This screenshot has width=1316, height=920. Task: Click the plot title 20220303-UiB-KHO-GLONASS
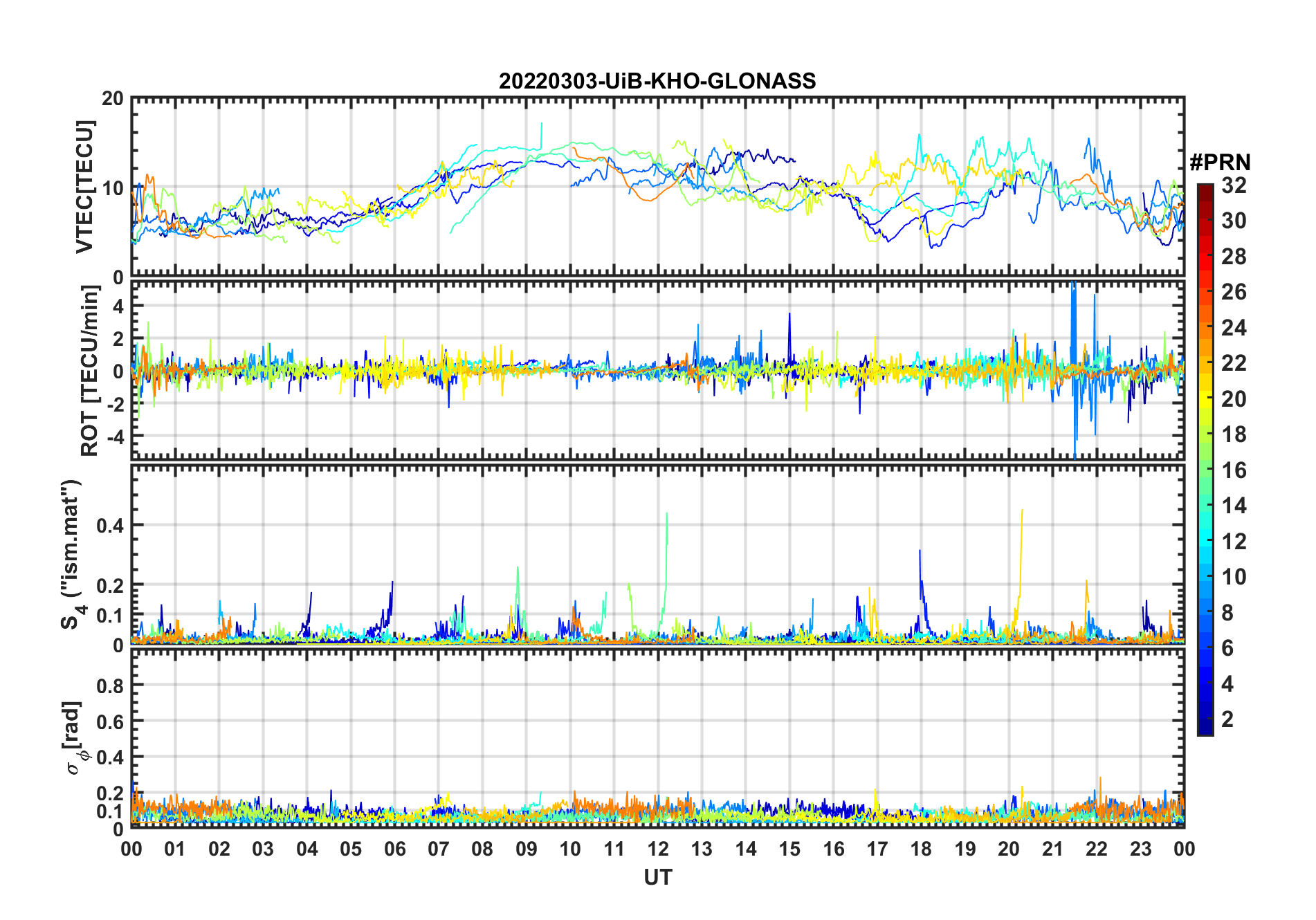[x=657, y=82]
